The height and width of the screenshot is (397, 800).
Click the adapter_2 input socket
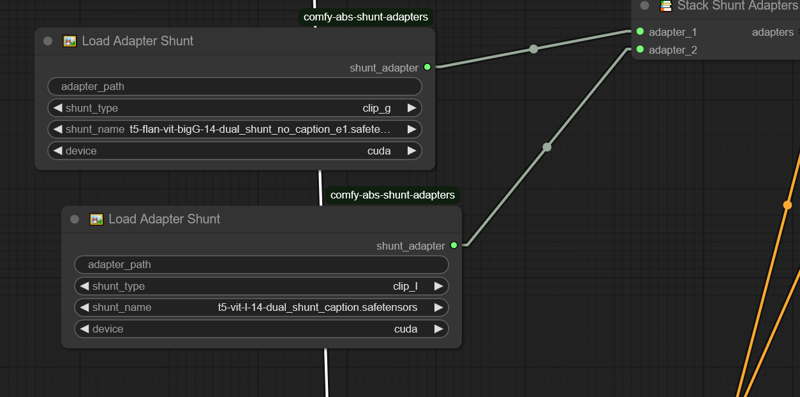(640, 49)
